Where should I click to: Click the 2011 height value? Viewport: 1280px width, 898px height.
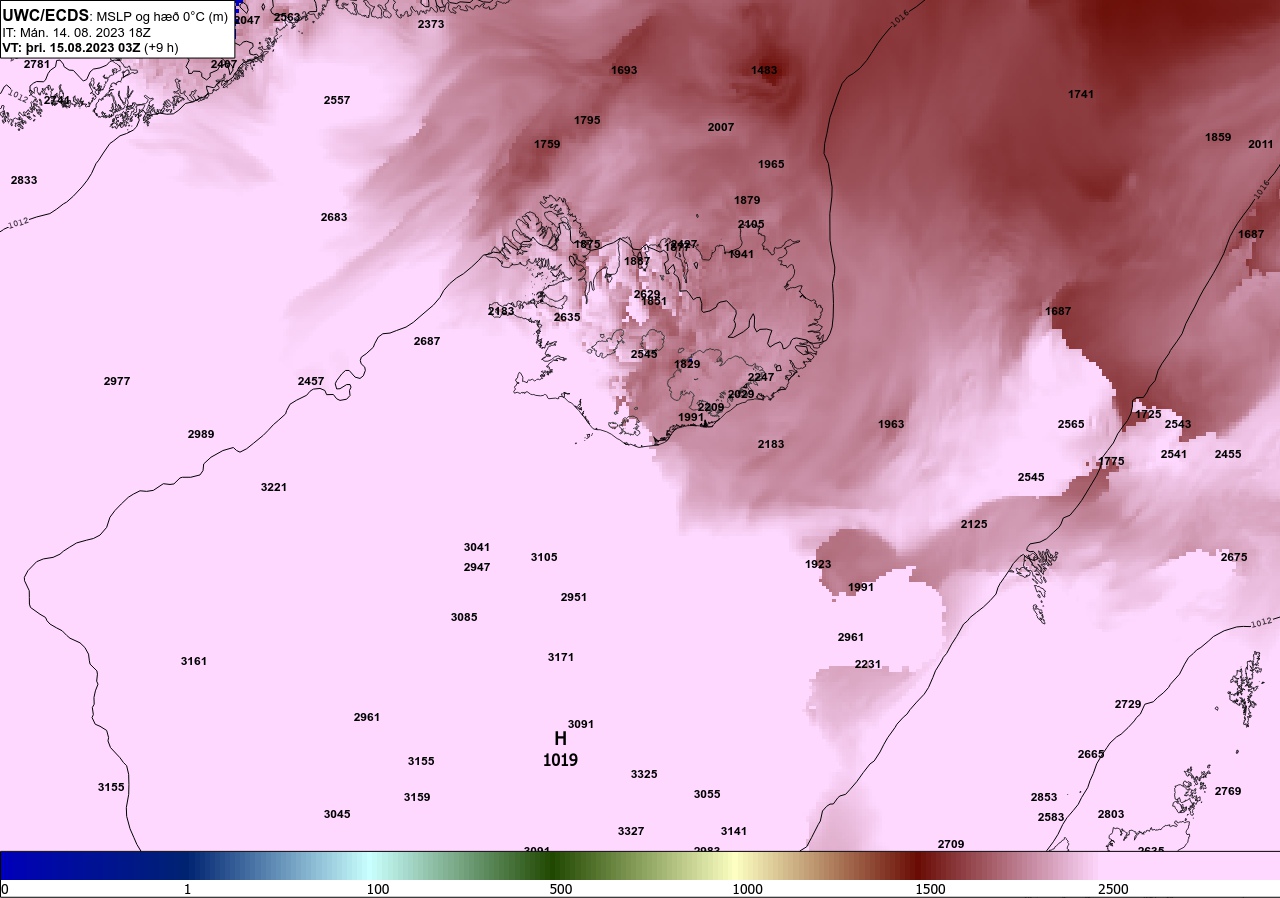[1261, 144]
